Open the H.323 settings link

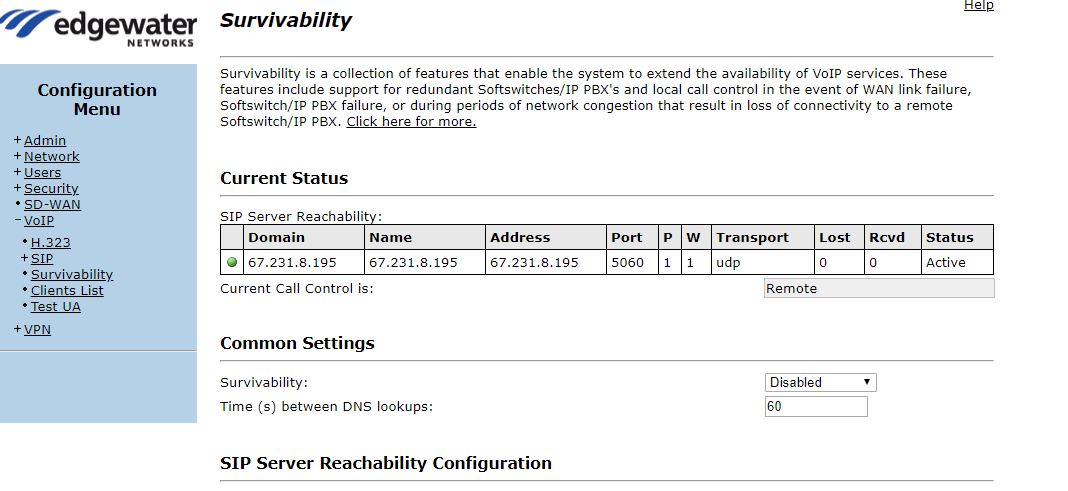pos(51,243)
